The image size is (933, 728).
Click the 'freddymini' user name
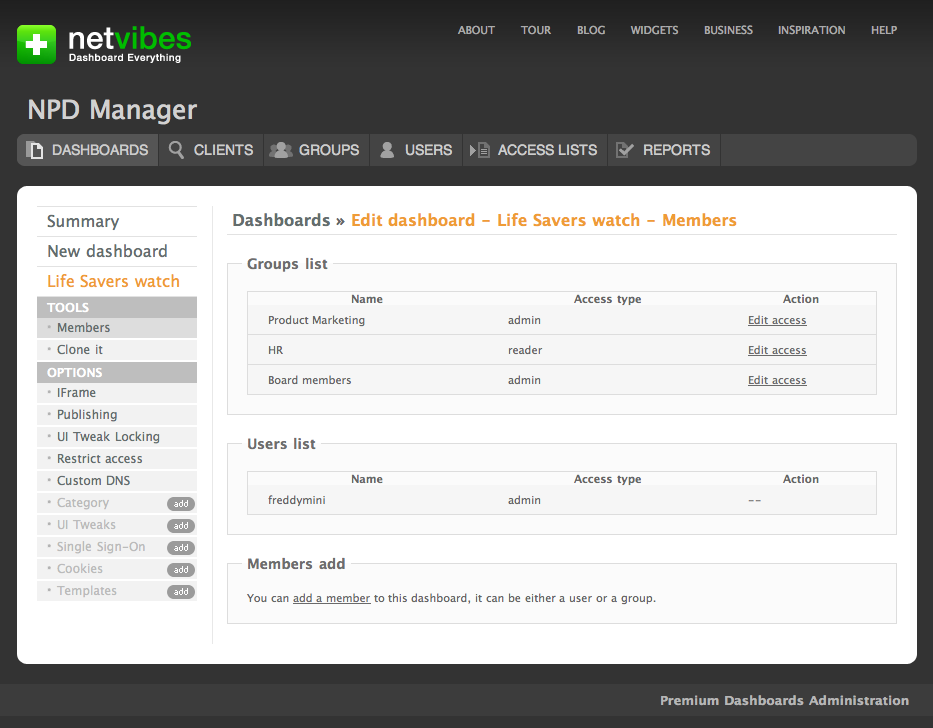tap(296, 500)
